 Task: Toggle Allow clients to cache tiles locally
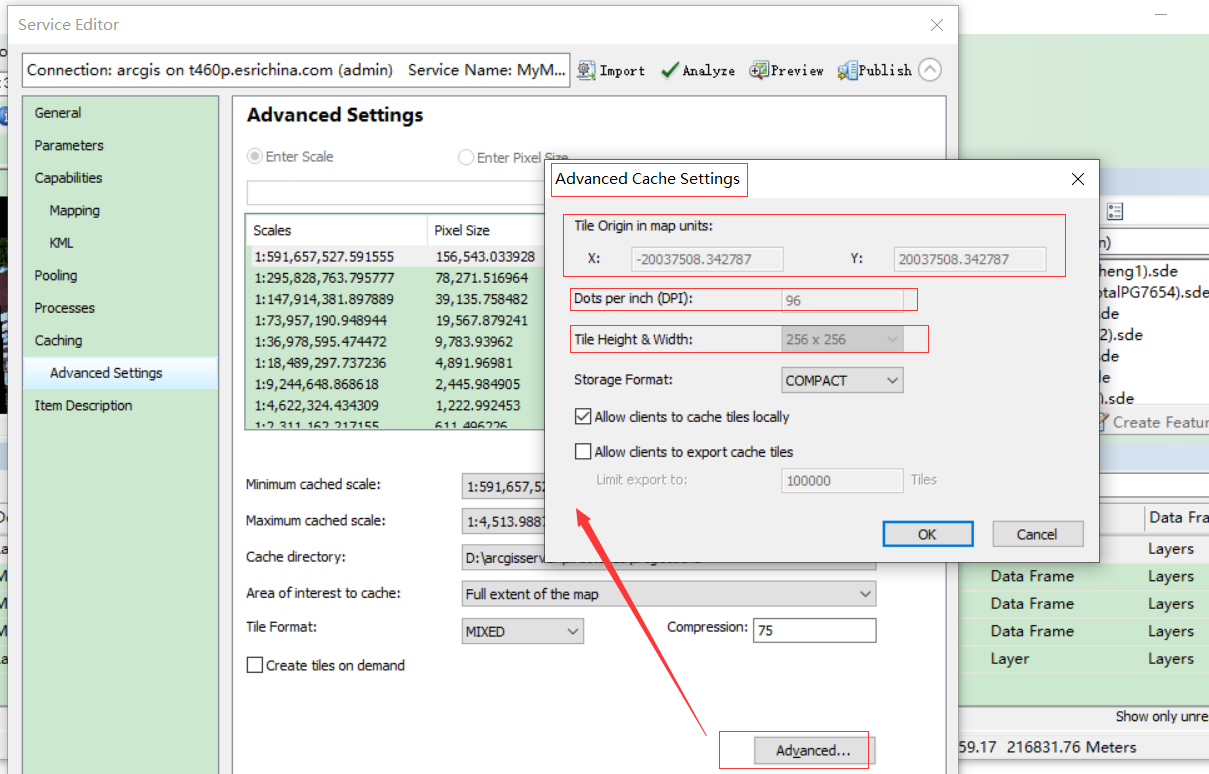(583, 417)
